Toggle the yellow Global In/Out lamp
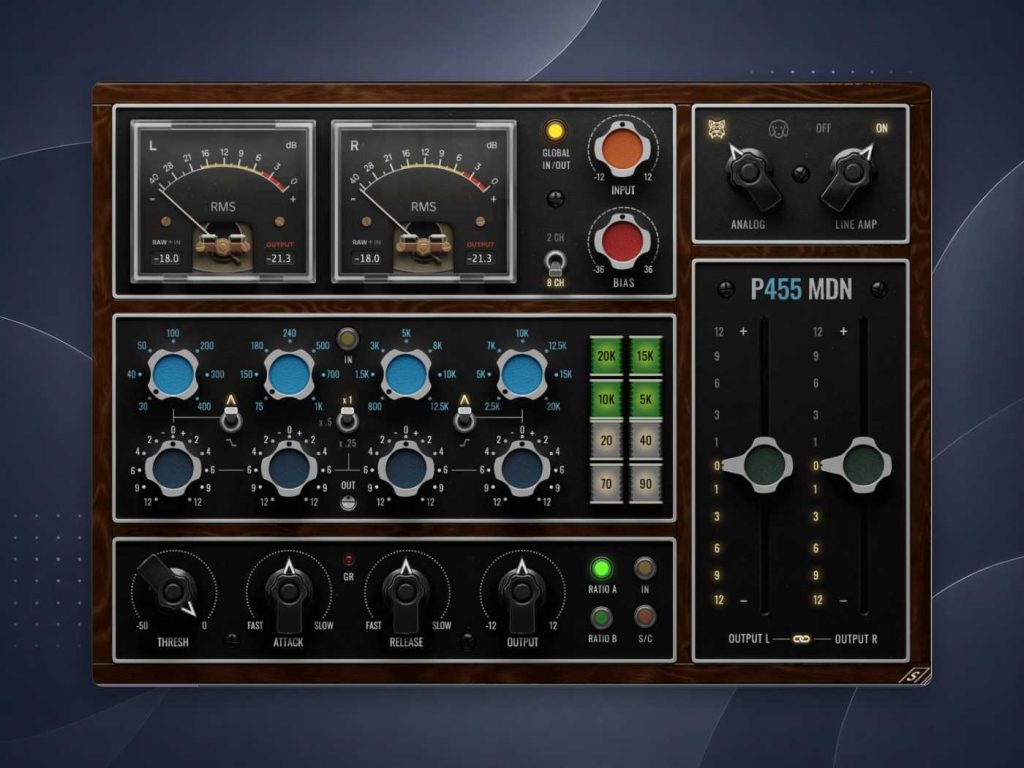The height and width of the screenshot is (768, 1024). coord(554,131)
